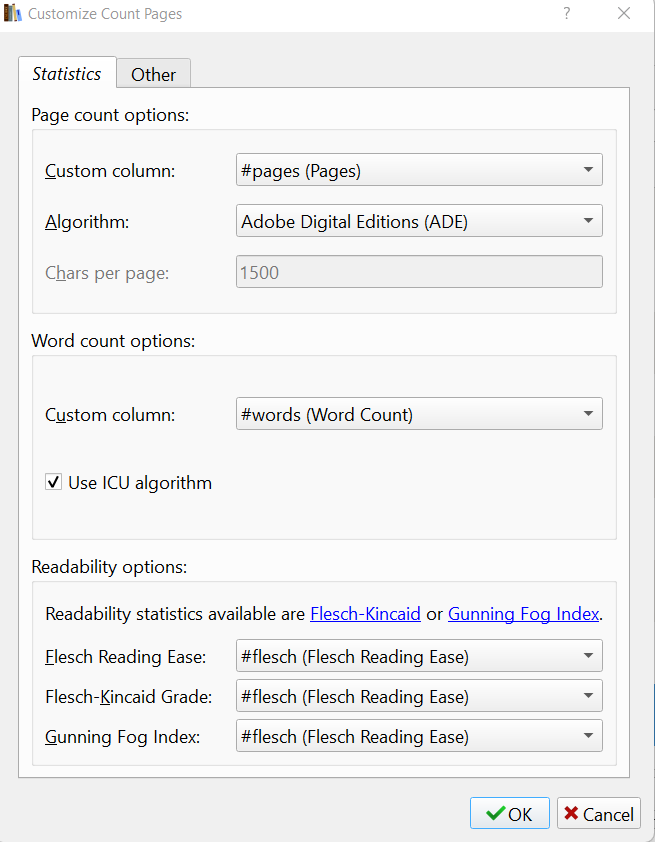
Task: Expand the Algorithm dropdown
Action: coord(419,221)
